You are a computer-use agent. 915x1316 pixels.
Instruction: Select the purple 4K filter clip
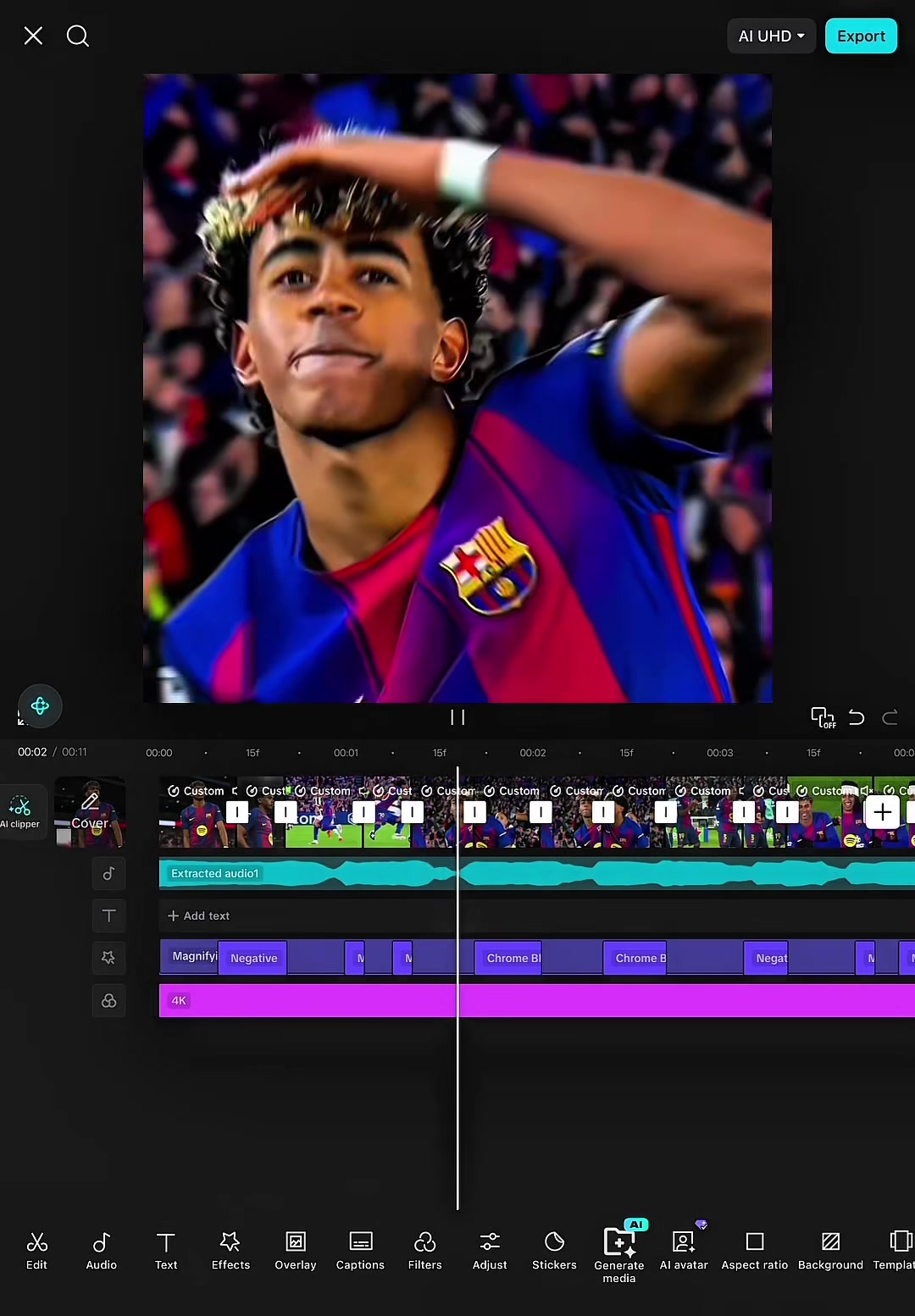[537, 1000]
